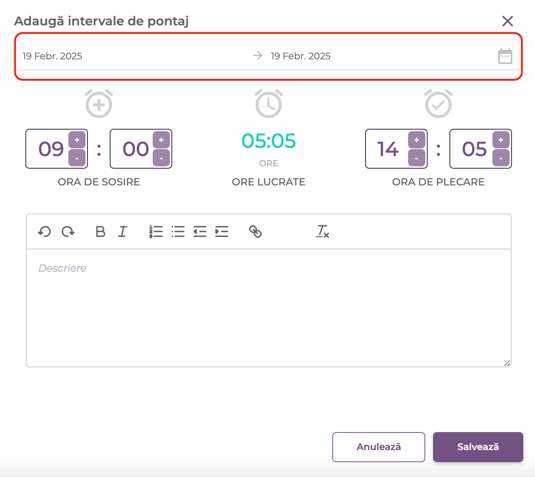This screenshot has width=535, height=477.
Task: Click the start date 19 Febr. 2025
Action: [x=53, y=56]
